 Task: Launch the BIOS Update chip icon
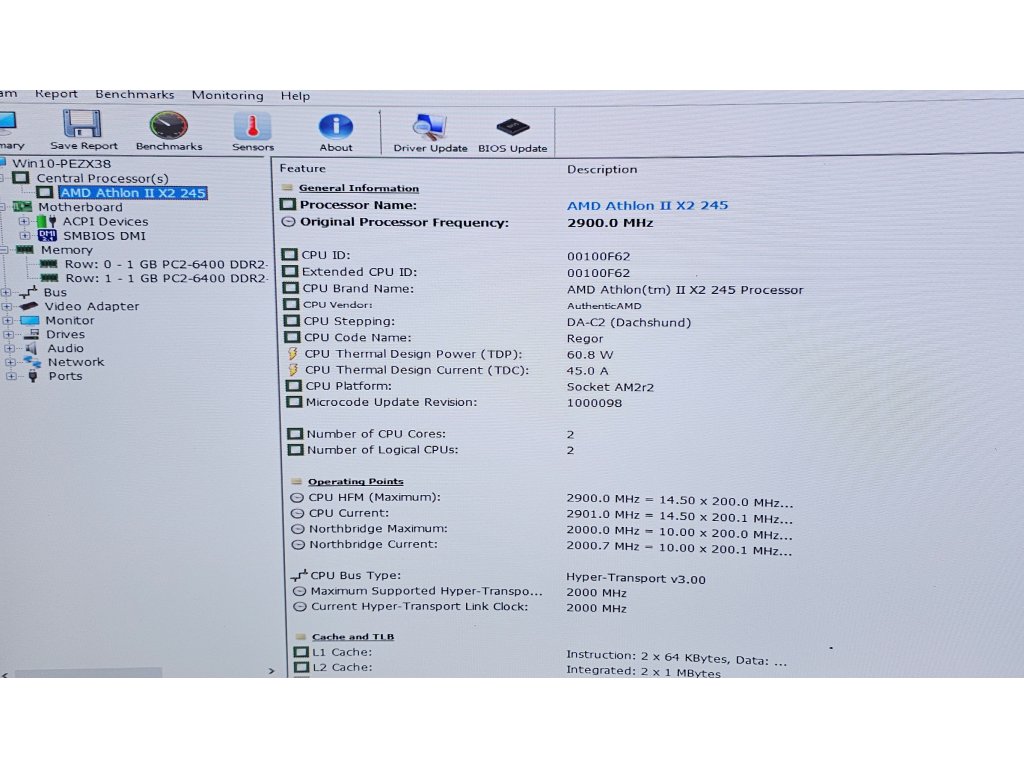513,127
